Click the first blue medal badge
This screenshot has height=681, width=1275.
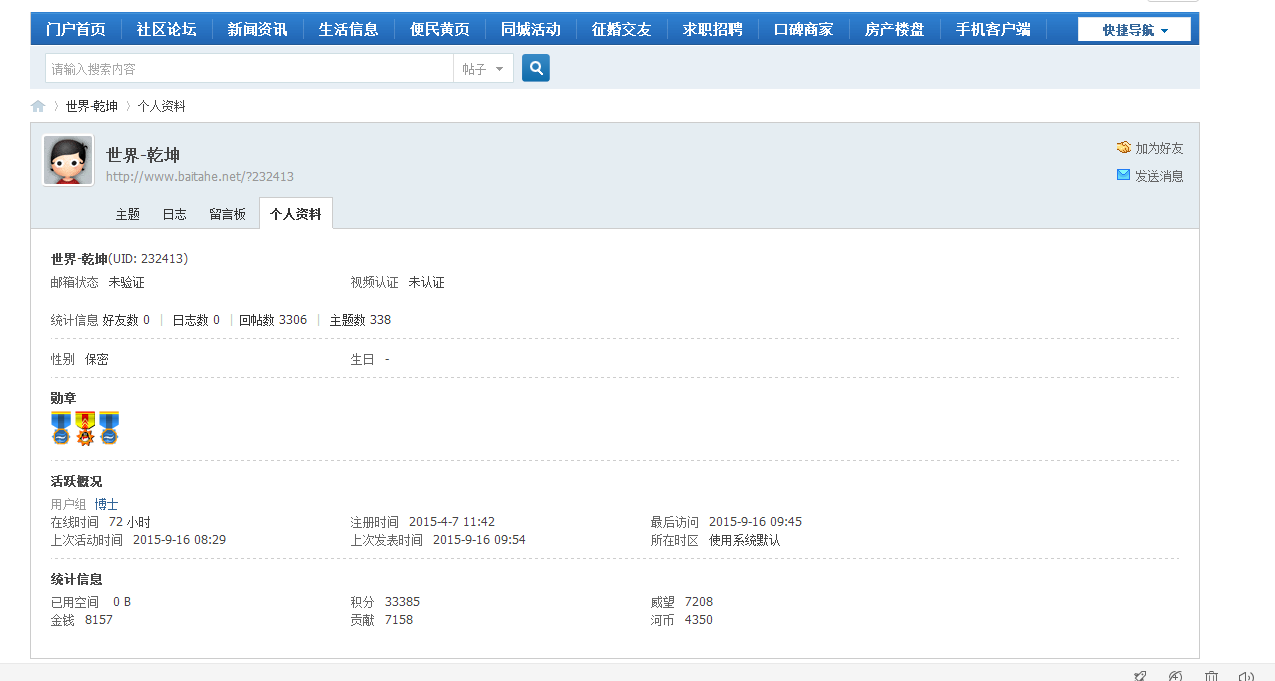click(x=61, y=428)
